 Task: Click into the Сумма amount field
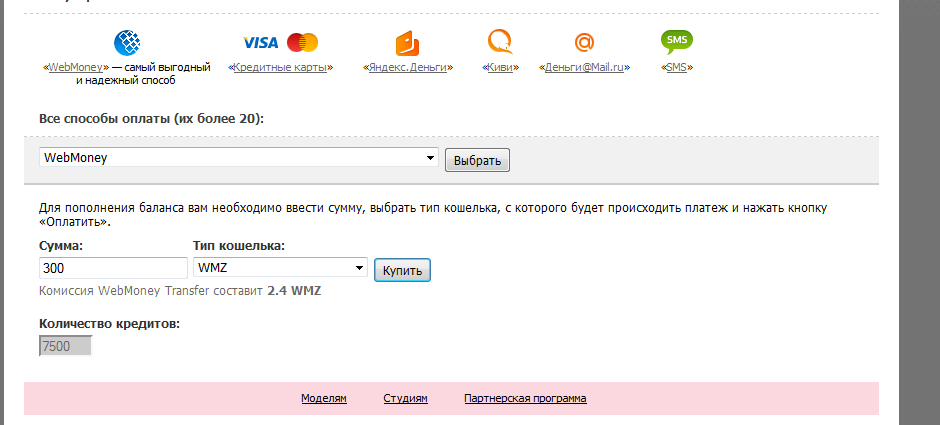tap(113, 268)
